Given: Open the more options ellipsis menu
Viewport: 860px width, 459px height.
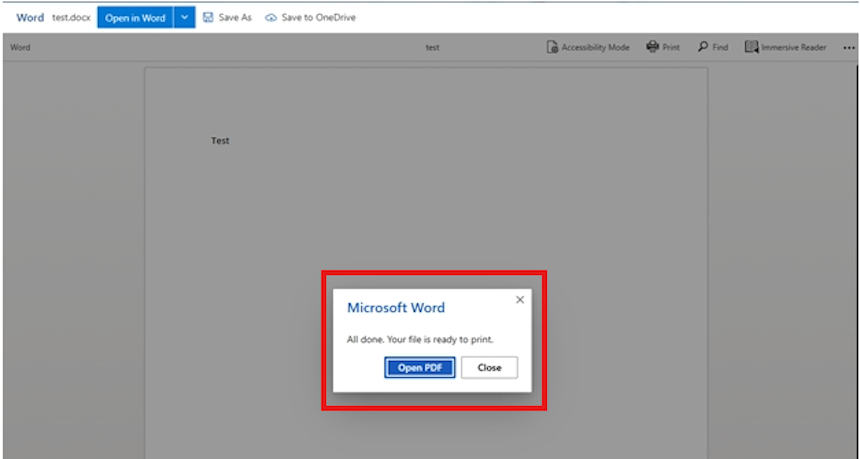Looking at the screenshot, I should pyautogui.click(x=848, y=48).
